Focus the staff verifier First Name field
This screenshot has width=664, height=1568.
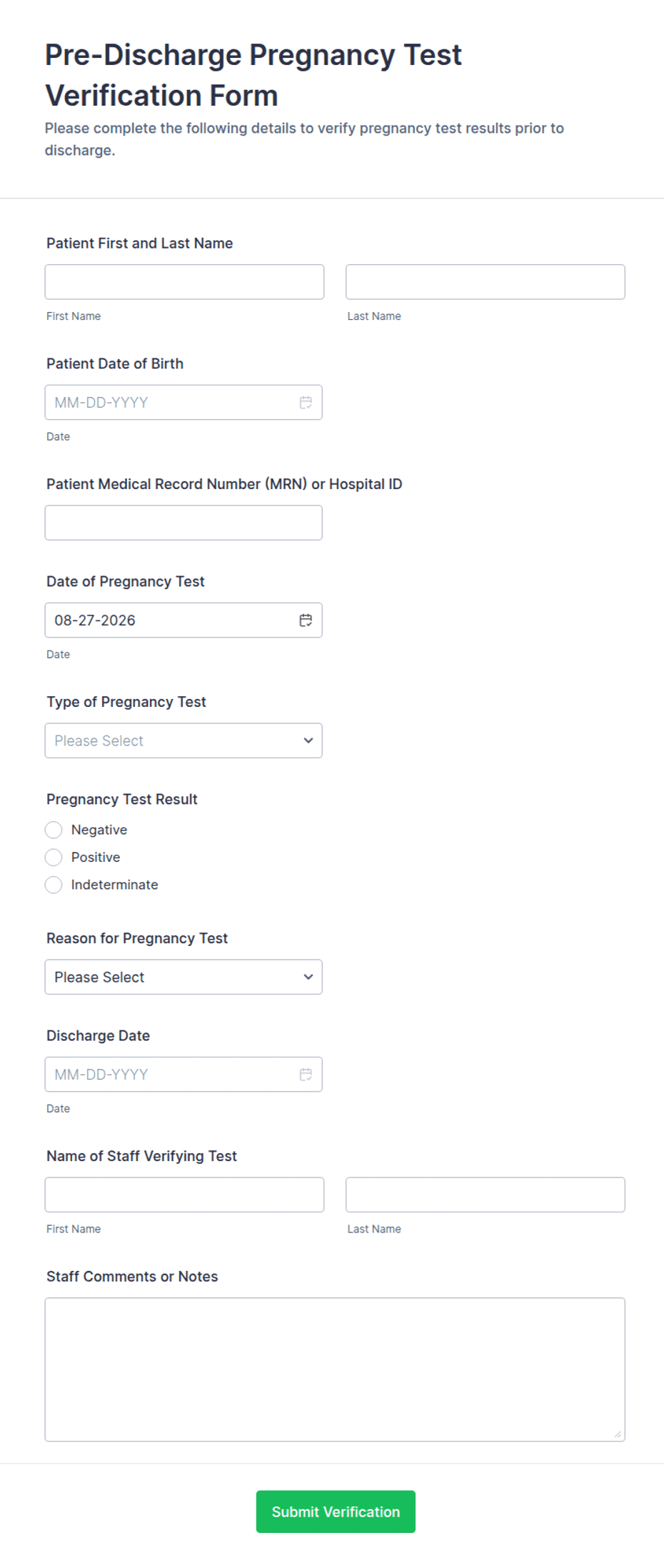click(x=184, y=1195)
